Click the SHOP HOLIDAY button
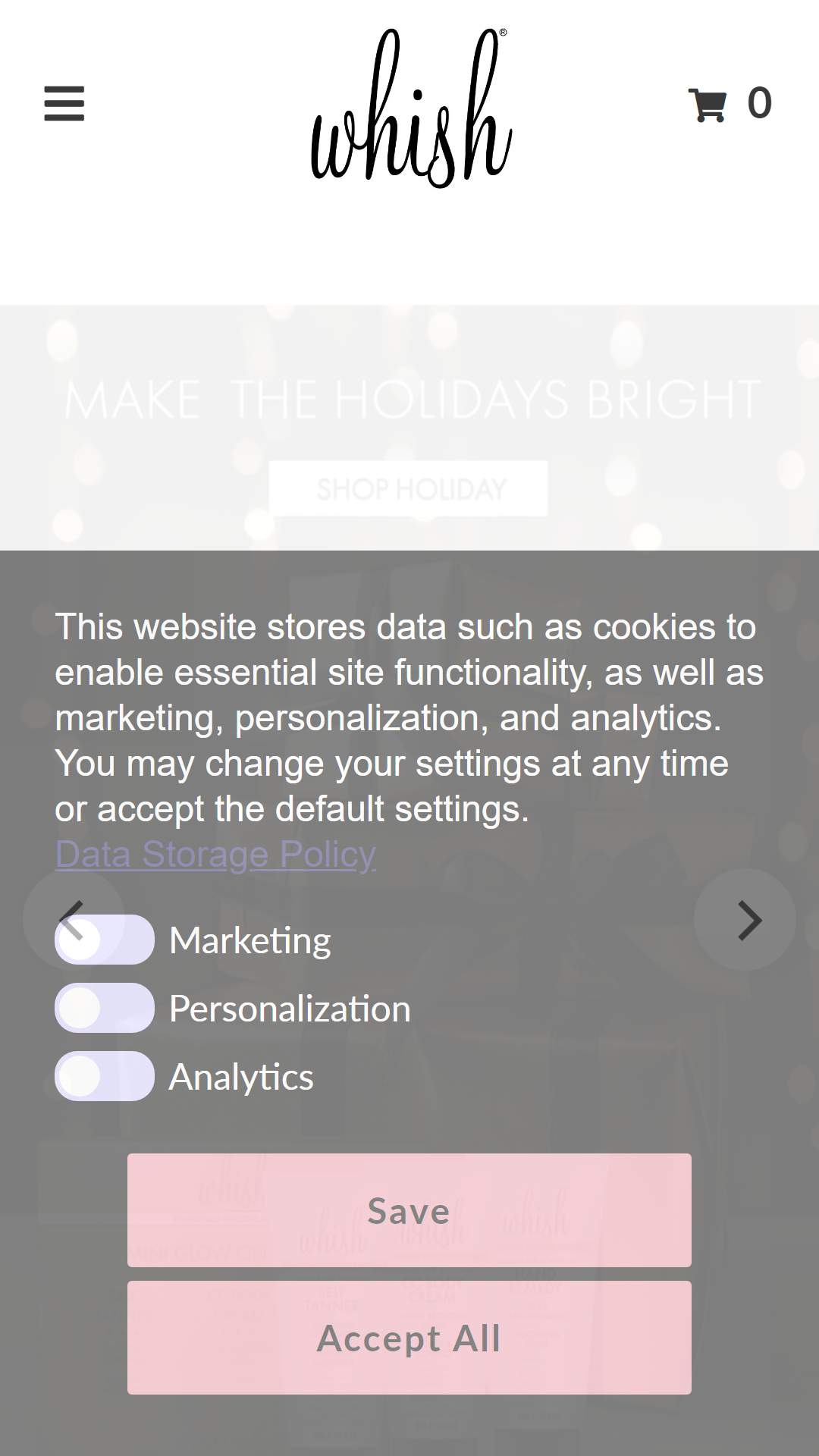The image size is (819, 1456). click(x=409, y=488)
